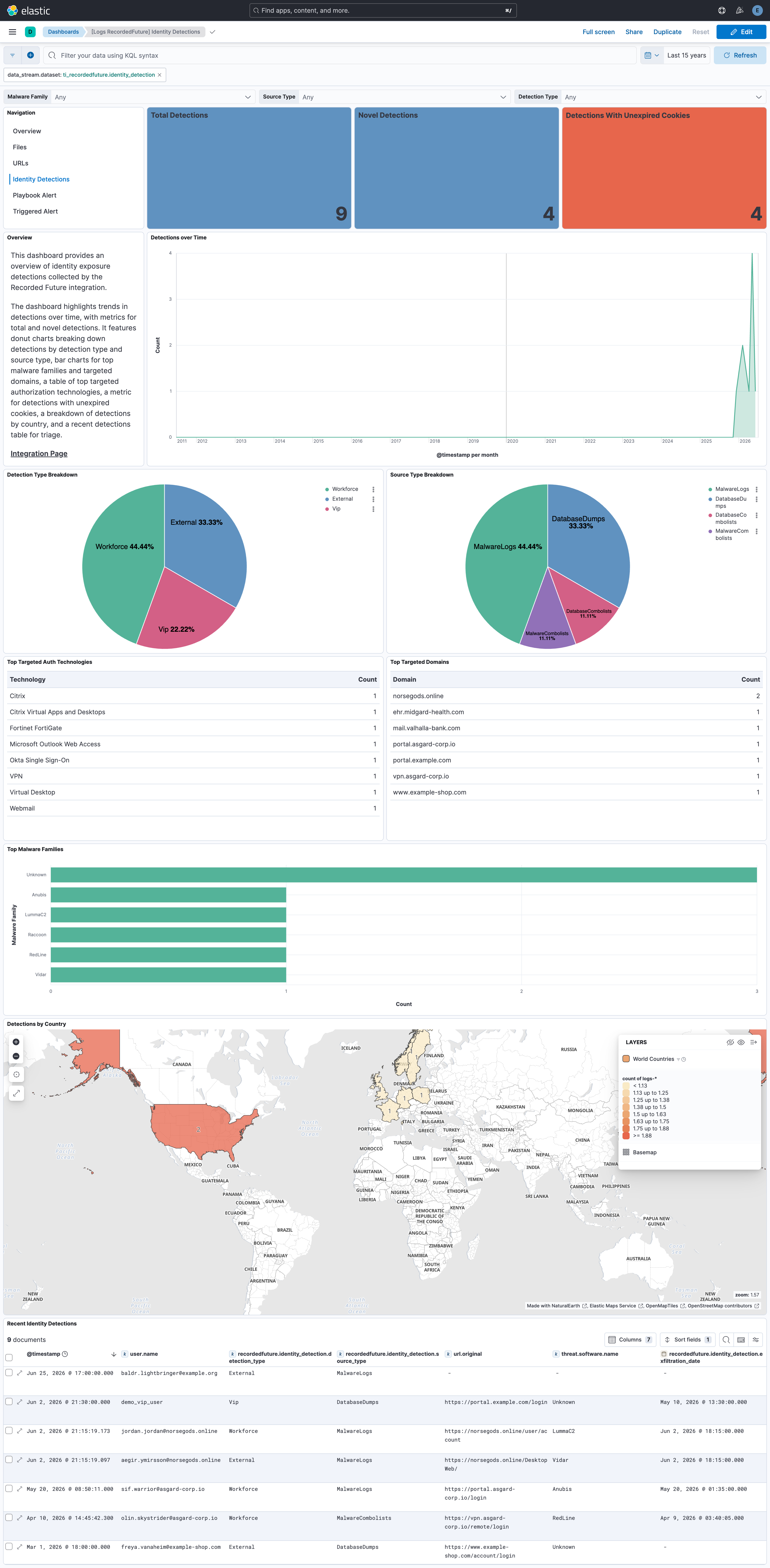Viewport: 770px width, 1568px height.
Task: Open the filter options menu icon
Action: 12,55
